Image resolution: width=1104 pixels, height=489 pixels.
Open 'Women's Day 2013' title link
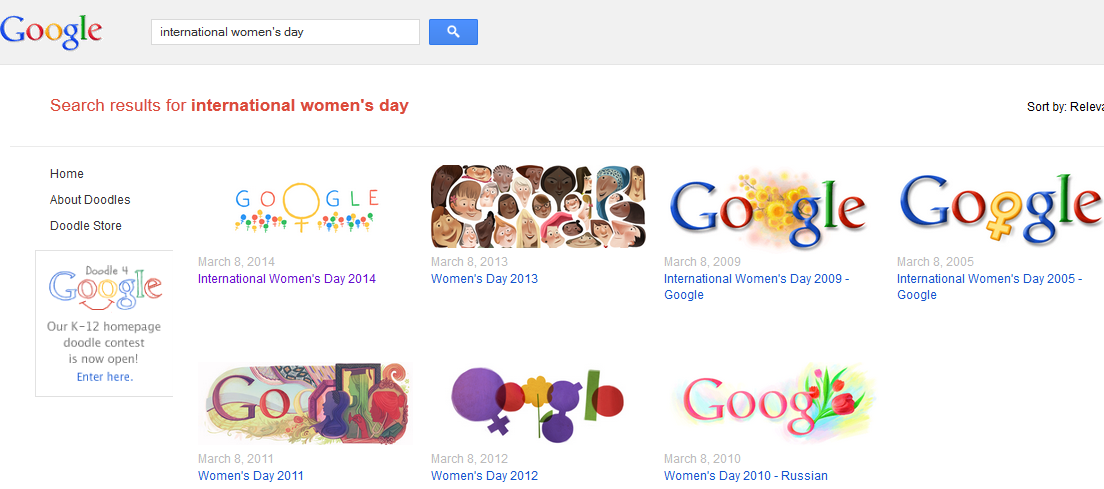484,279
